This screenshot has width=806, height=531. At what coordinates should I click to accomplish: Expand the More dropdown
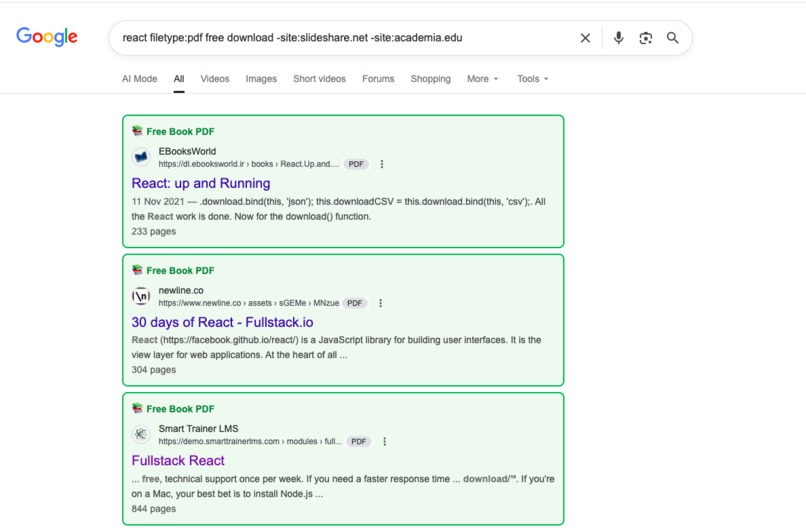point(483,79)
